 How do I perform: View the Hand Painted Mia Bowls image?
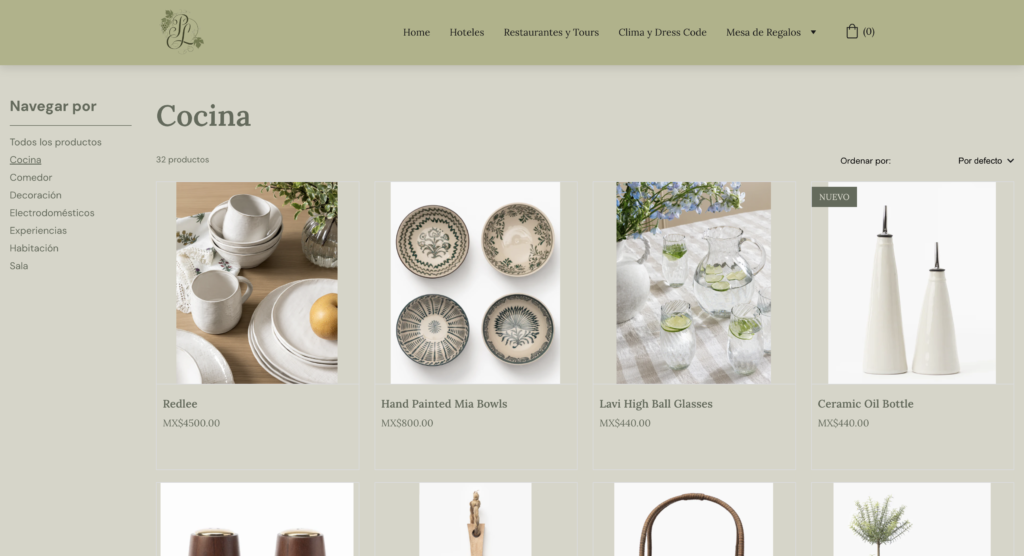[x=475, y=283]
